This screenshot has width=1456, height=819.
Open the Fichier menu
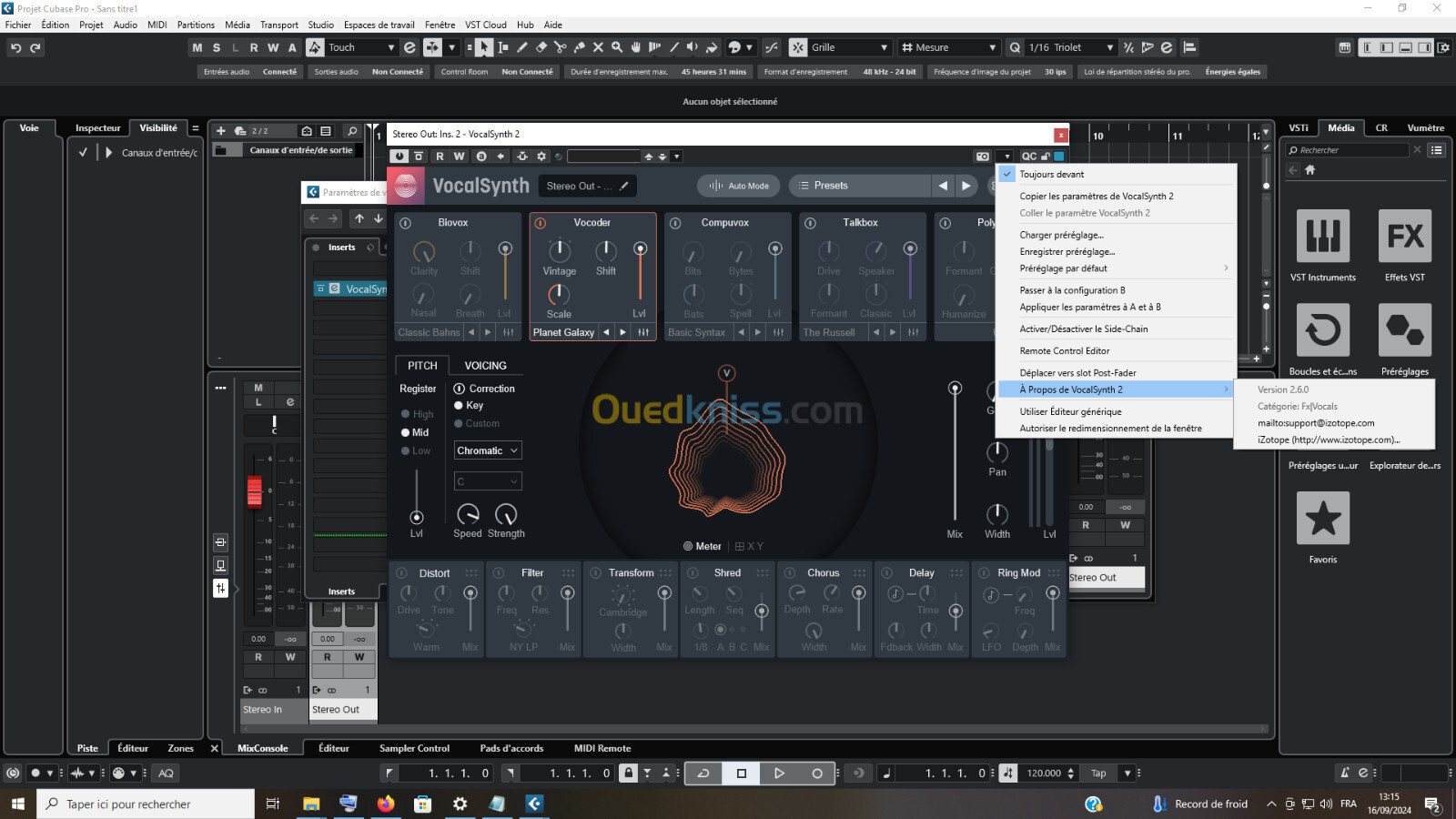(18, 25)
